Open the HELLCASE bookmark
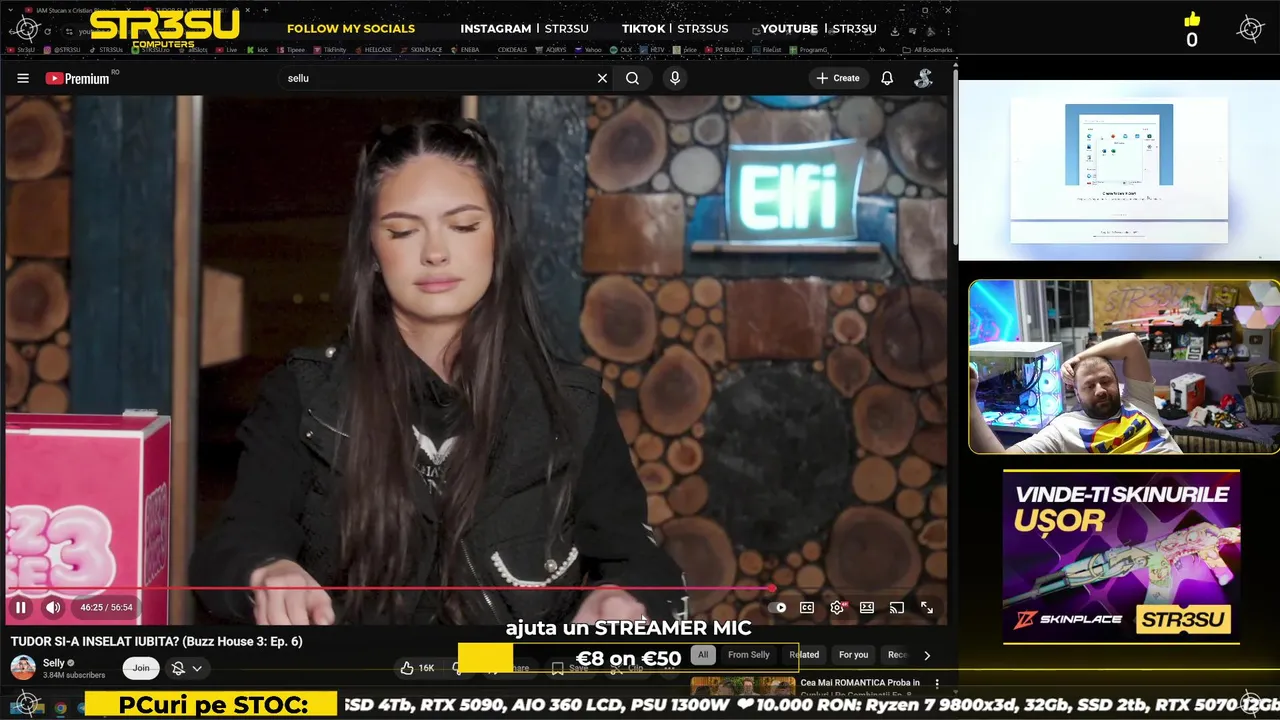The image size is (1280, 720). click(x=373, y=49)
